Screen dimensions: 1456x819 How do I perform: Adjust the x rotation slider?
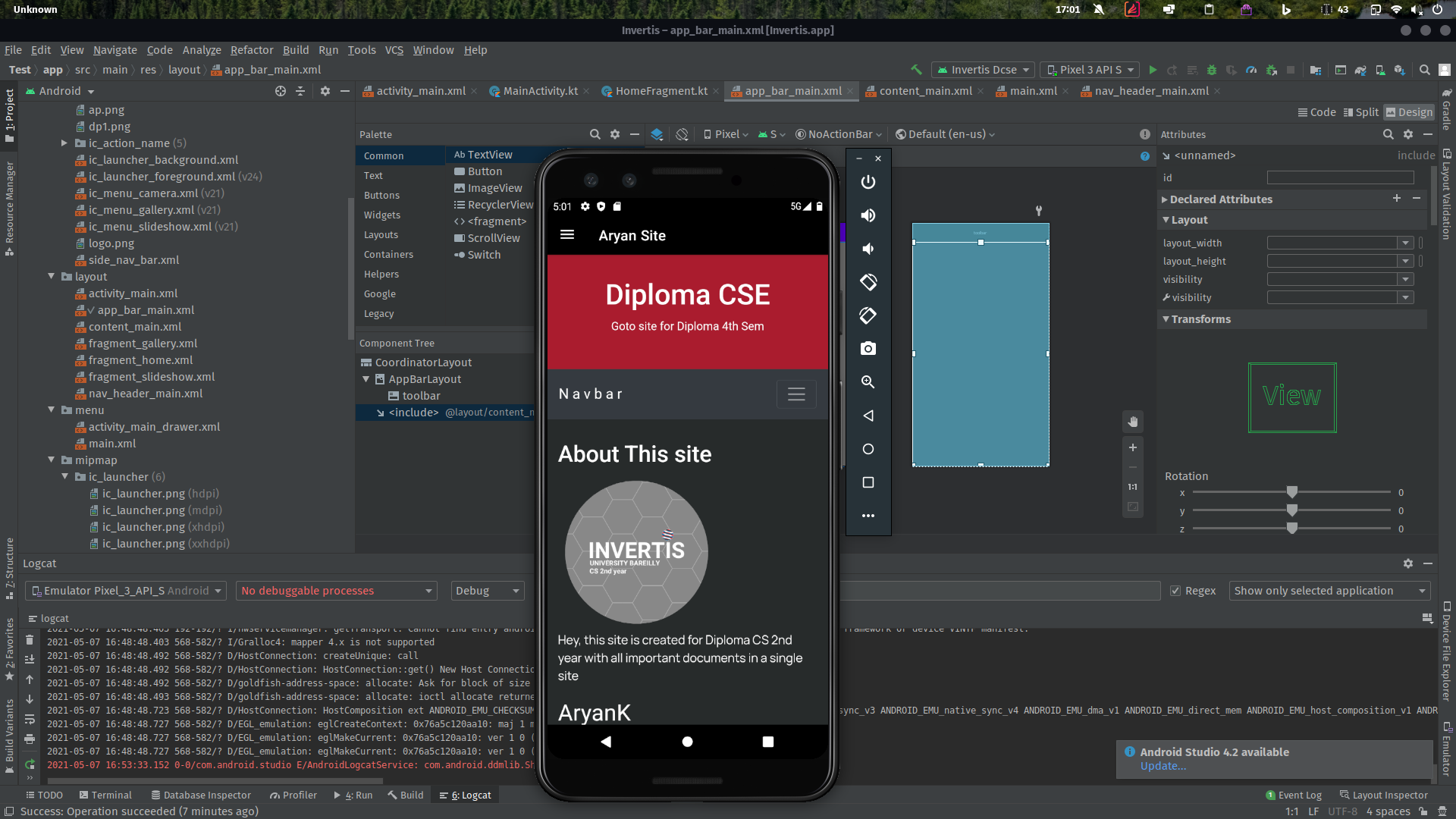(x=1291, y=492)
